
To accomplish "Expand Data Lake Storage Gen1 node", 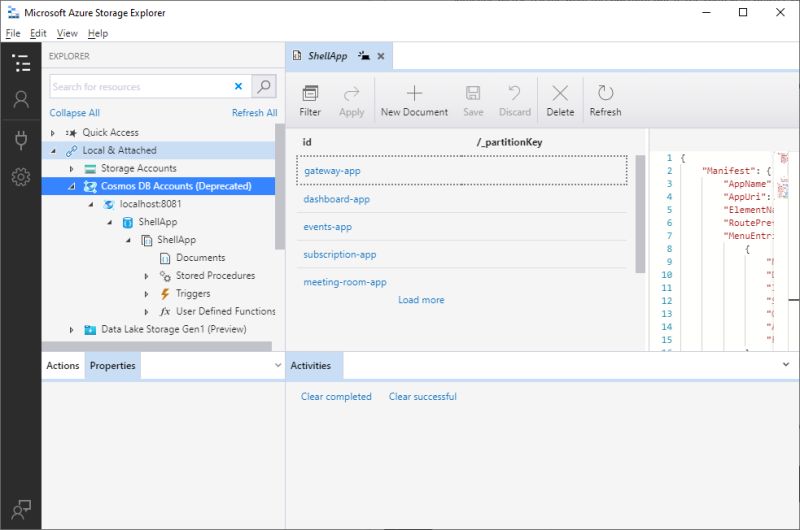I will point(71,330).
